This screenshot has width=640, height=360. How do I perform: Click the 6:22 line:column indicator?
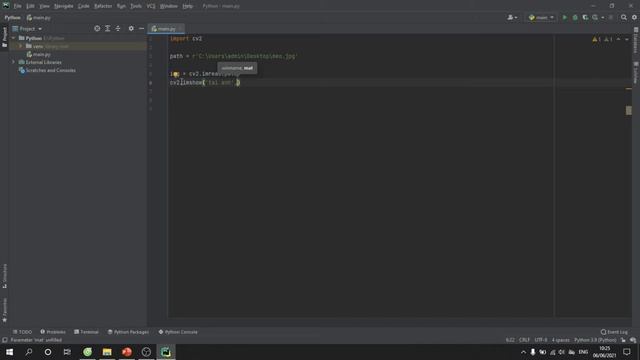click(x=510, y=340)
